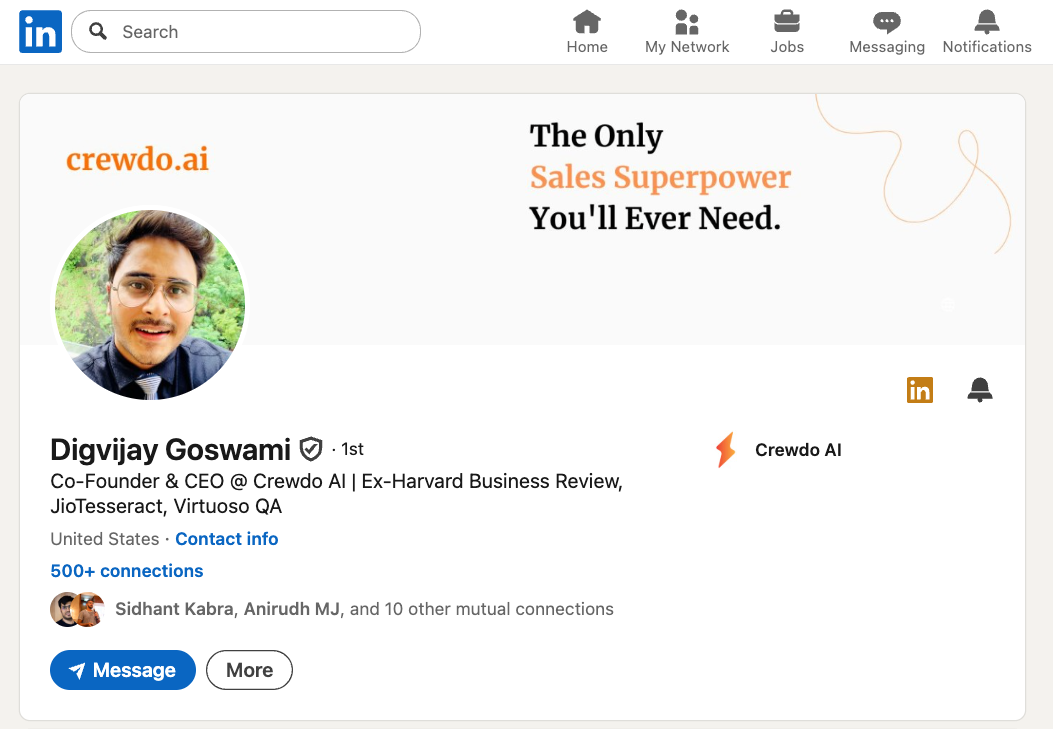
Task: Click the 1st degree connection label
Action: tap(352, 449)
